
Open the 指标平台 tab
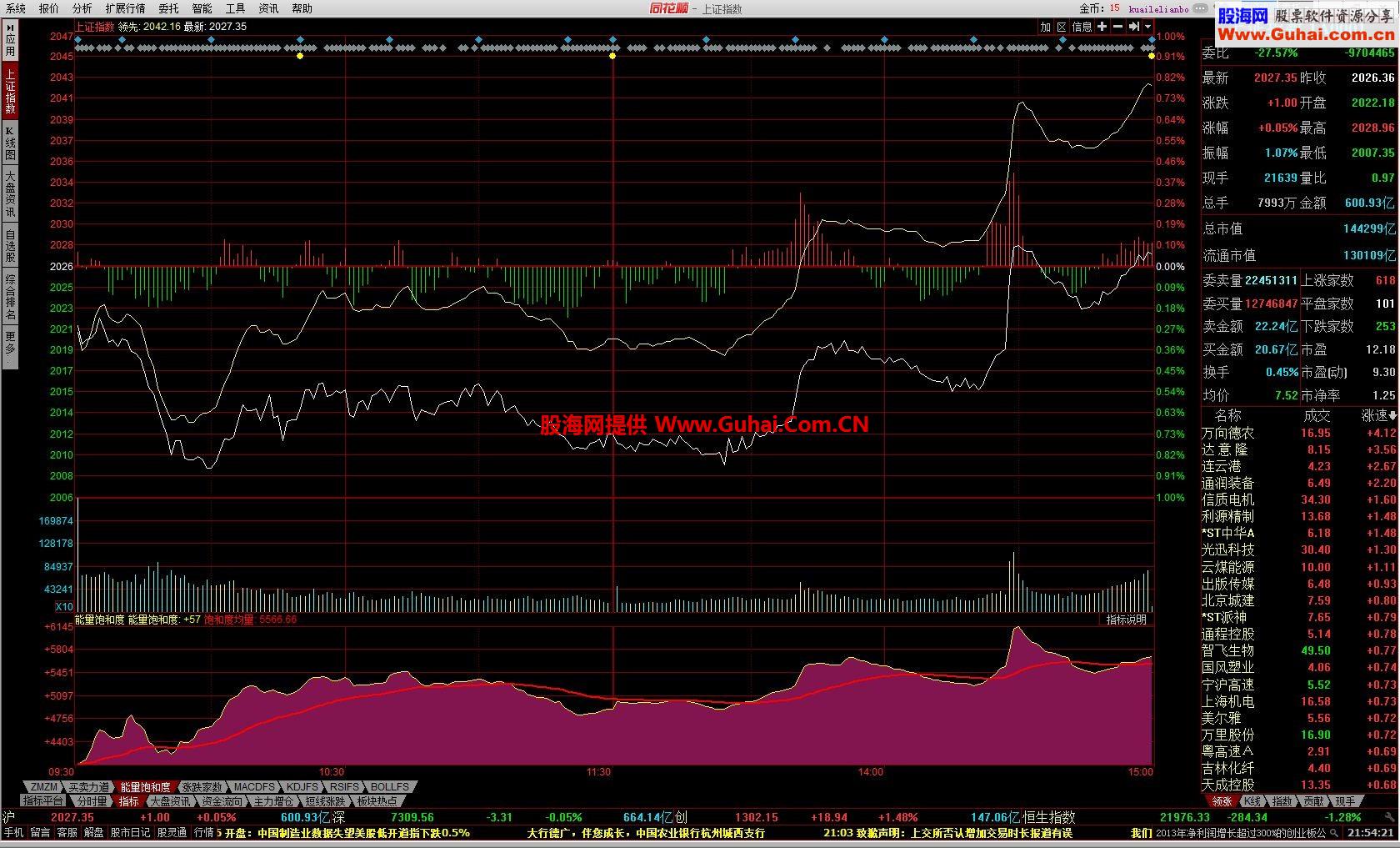tap(43, 801)
